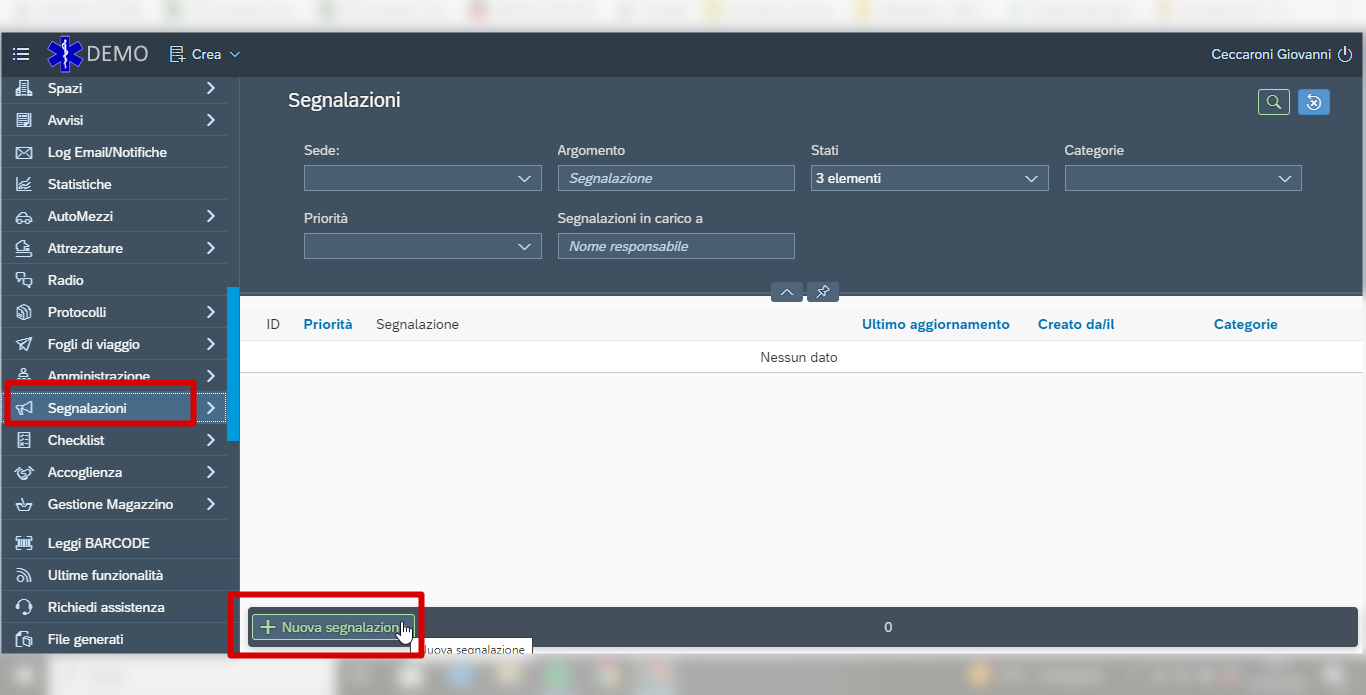Image resolution: width=1366 pixels, height=695 pixels.
Task: Click the green search magnifier icon
Action: [1273, 102]
